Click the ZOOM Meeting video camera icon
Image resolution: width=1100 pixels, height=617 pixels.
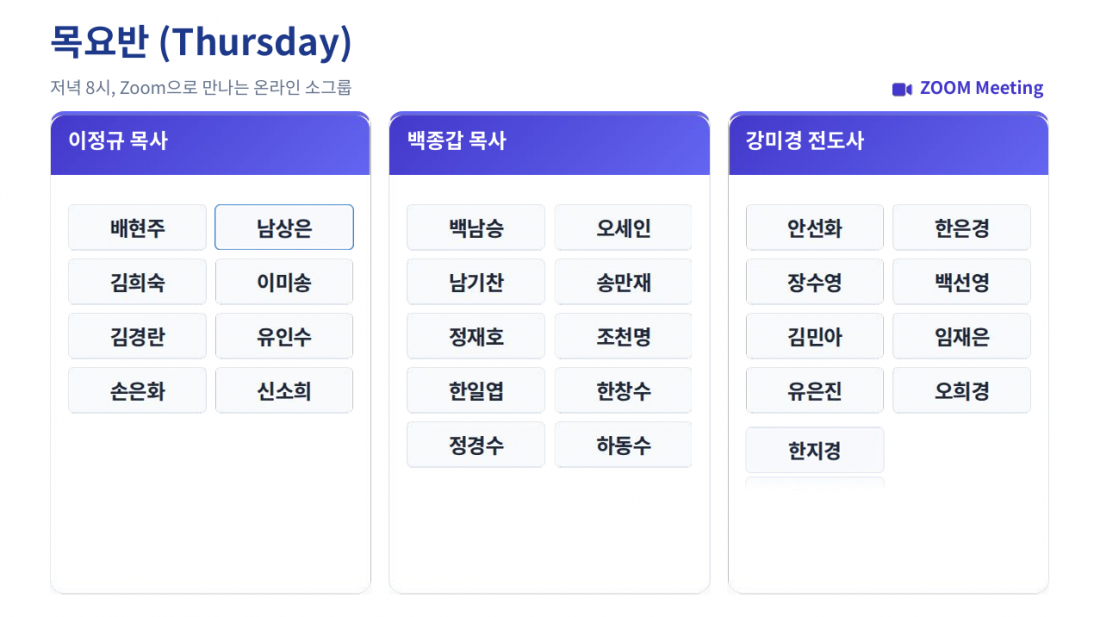[902, 89]
